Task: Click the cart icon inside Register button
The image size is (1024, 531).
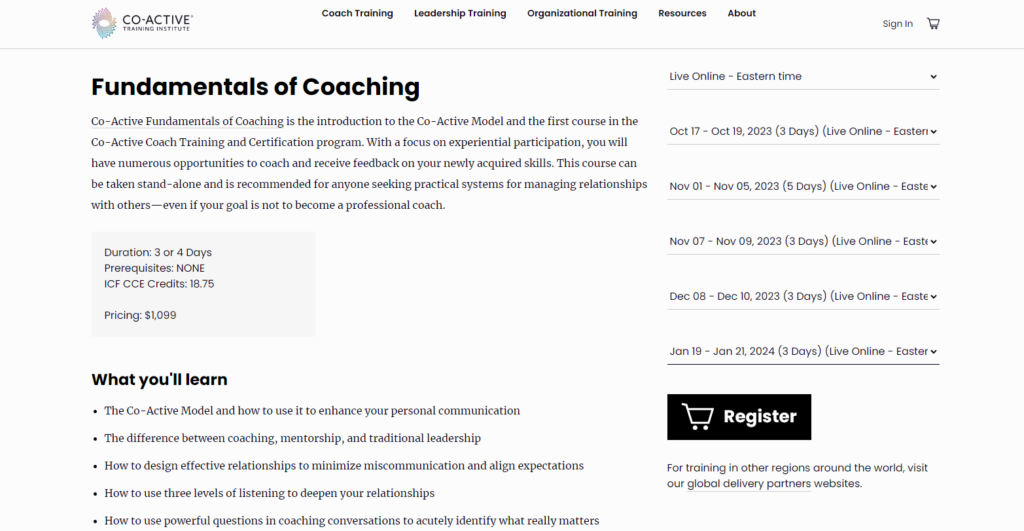Action: [698, 417]
